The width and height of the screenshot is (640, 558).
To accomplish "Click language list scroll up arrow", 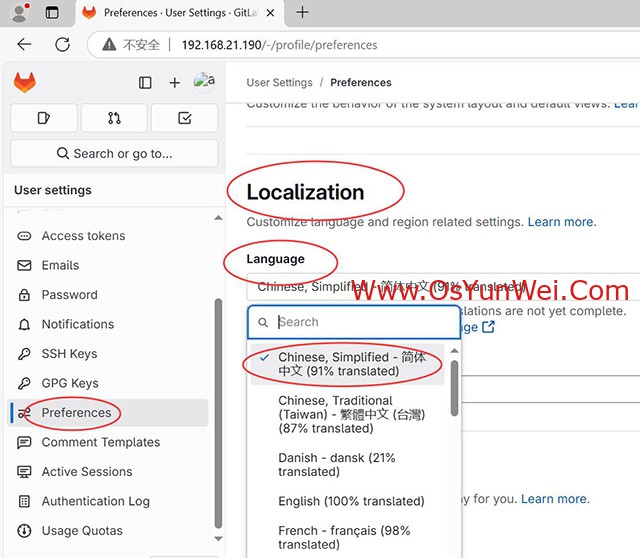I will (x=454, y=351).
